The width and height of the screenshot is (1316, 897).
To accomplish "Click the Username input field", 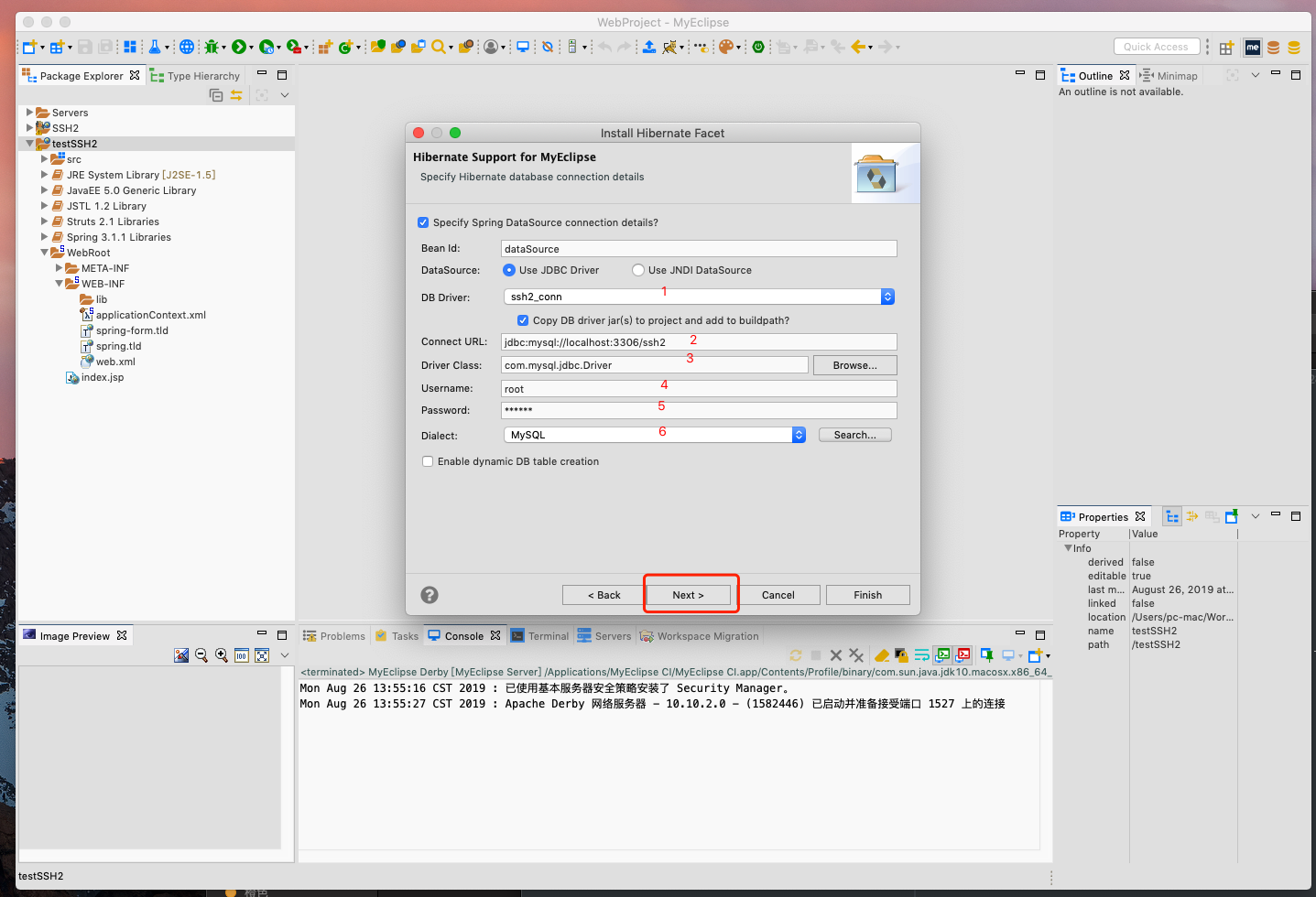I will (699, 389).
